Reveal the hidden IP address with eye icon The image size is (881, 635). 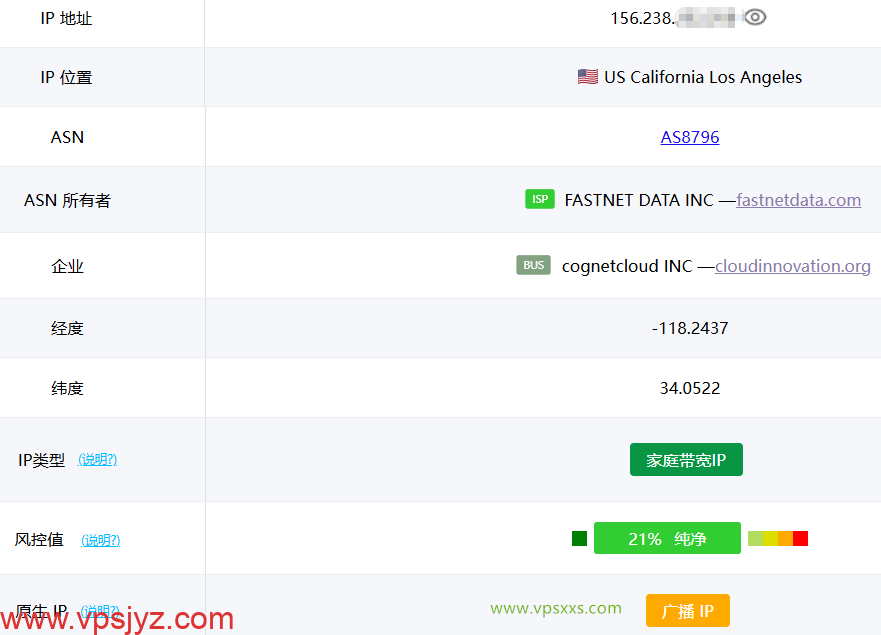pyautogui.click(x=755, y=17)
